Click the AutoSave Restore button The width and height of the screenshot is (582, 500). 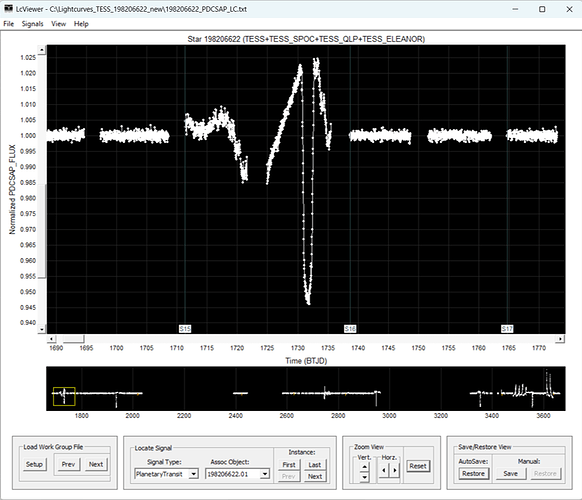coord(473,474)
